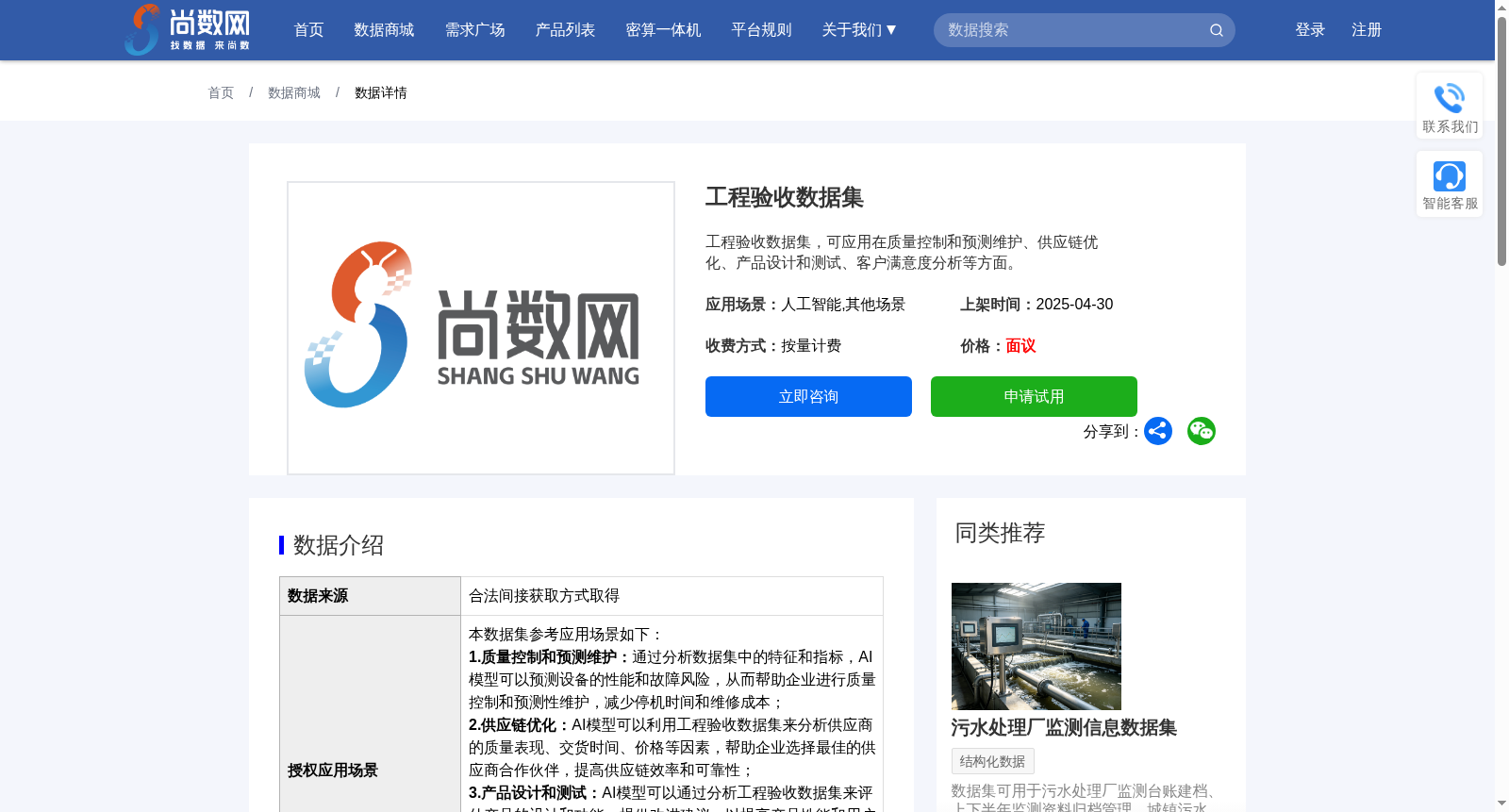
Task: Click the scrollbar down arrow
Action: 1501,804
